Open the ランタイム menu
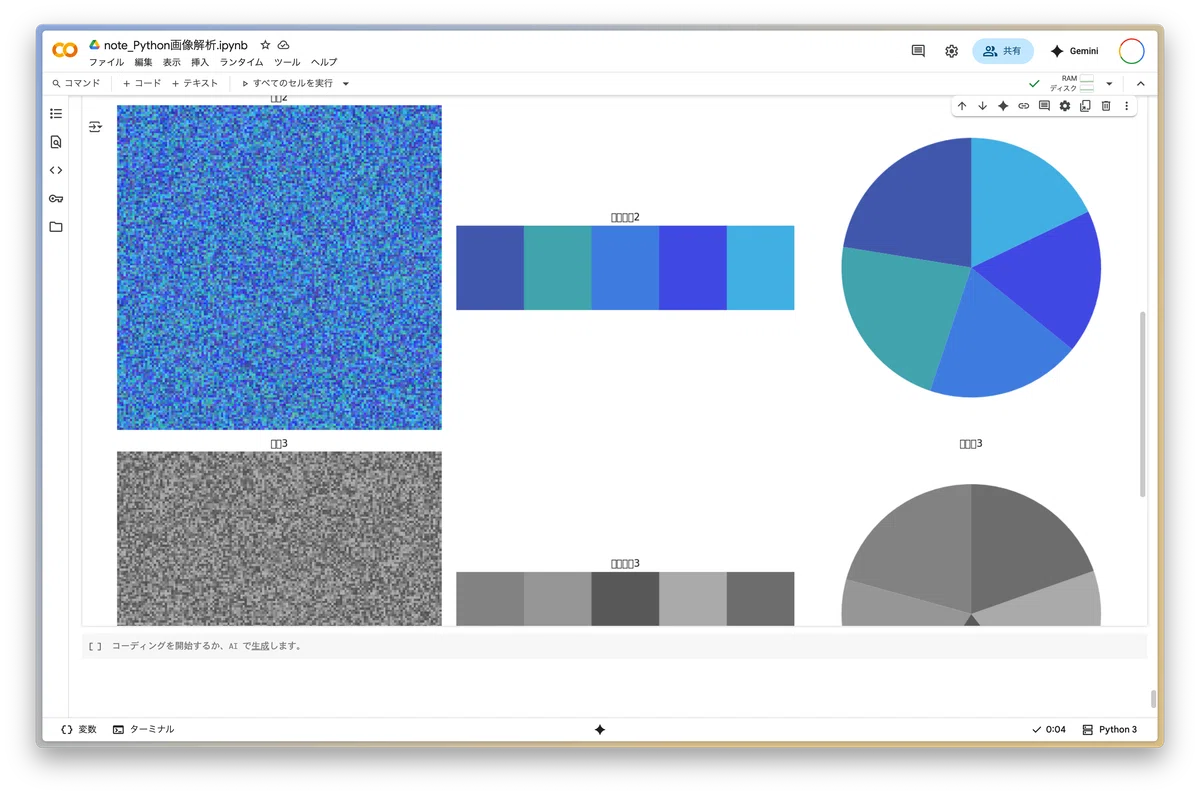 [242, 62]
